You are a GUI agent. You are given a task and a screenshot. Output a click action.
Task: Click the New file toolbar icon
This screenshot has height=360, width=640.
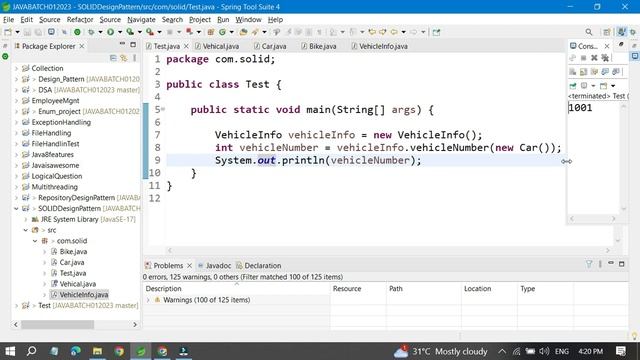coord(8,32)
